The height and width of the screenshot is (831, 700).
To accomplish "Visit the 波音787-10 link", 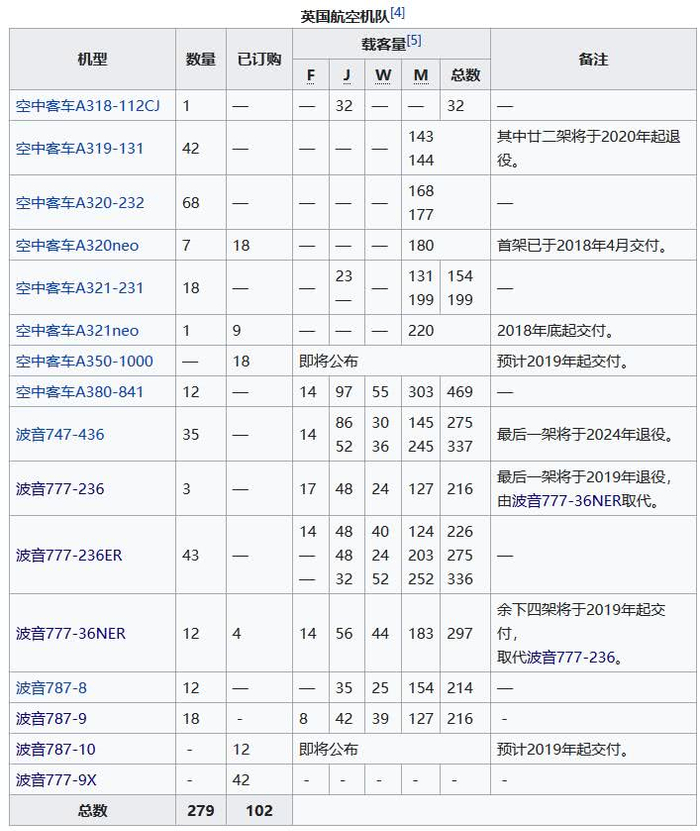I will (55, 749).
